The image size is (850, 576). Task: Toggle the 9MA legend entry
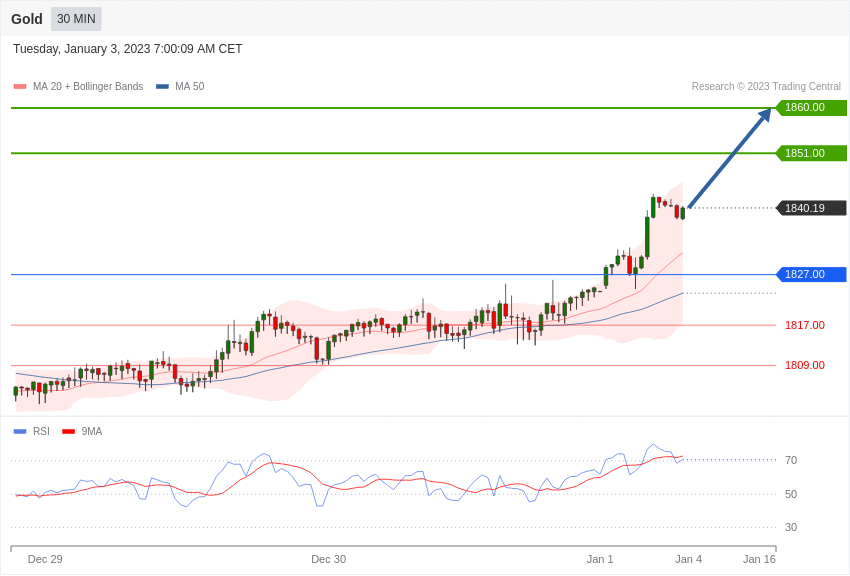(91, 432)
